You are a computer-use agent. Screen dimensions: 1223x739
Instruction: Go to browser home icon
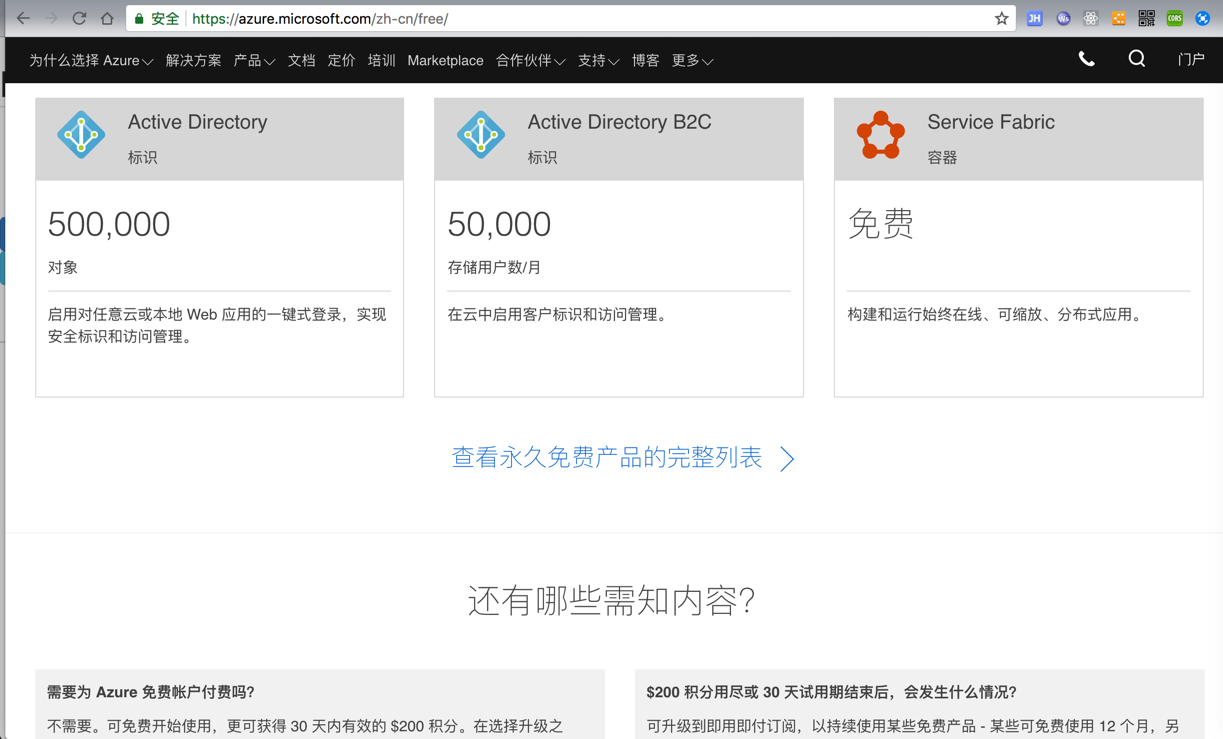pos(107,18)
